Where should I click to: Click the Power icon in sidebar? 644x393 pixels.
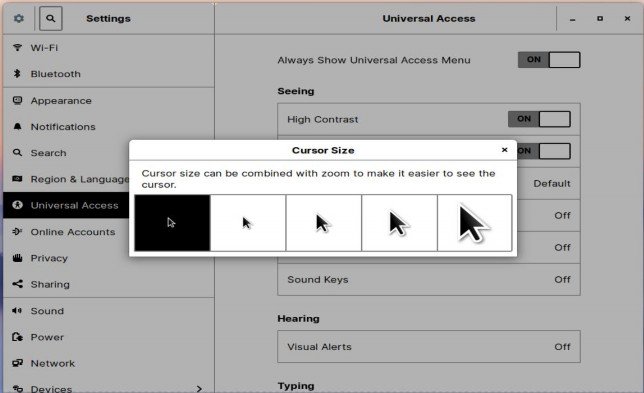point(17,337)
